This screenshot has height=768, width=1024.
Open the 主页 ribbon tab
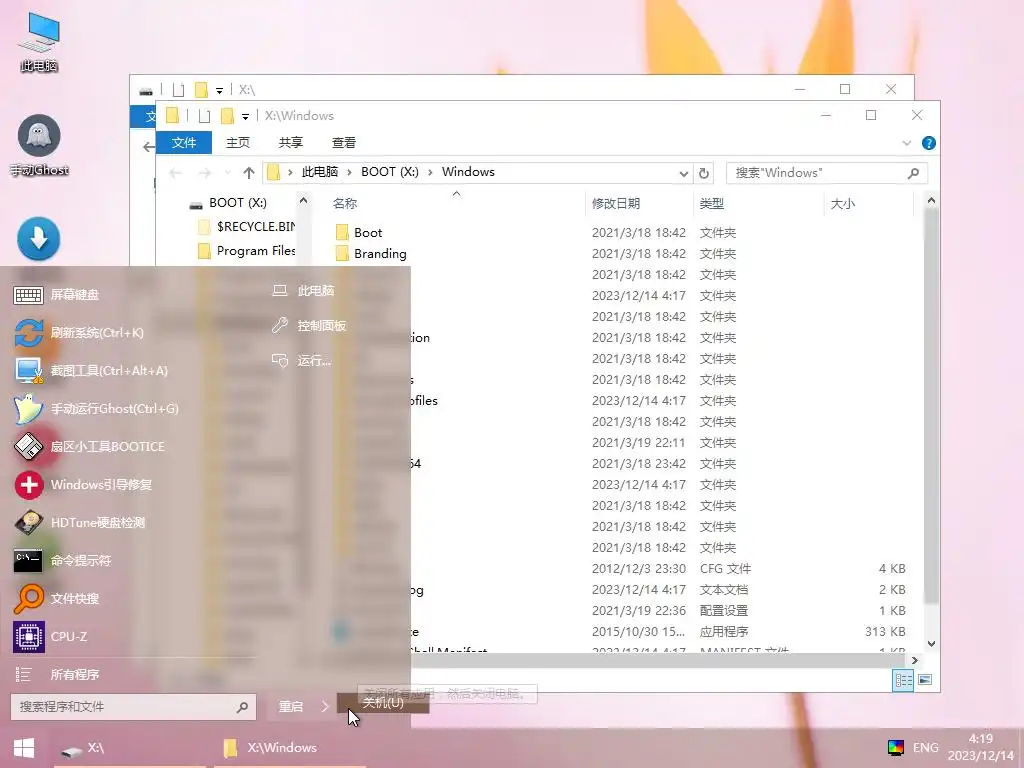[238, 142]
